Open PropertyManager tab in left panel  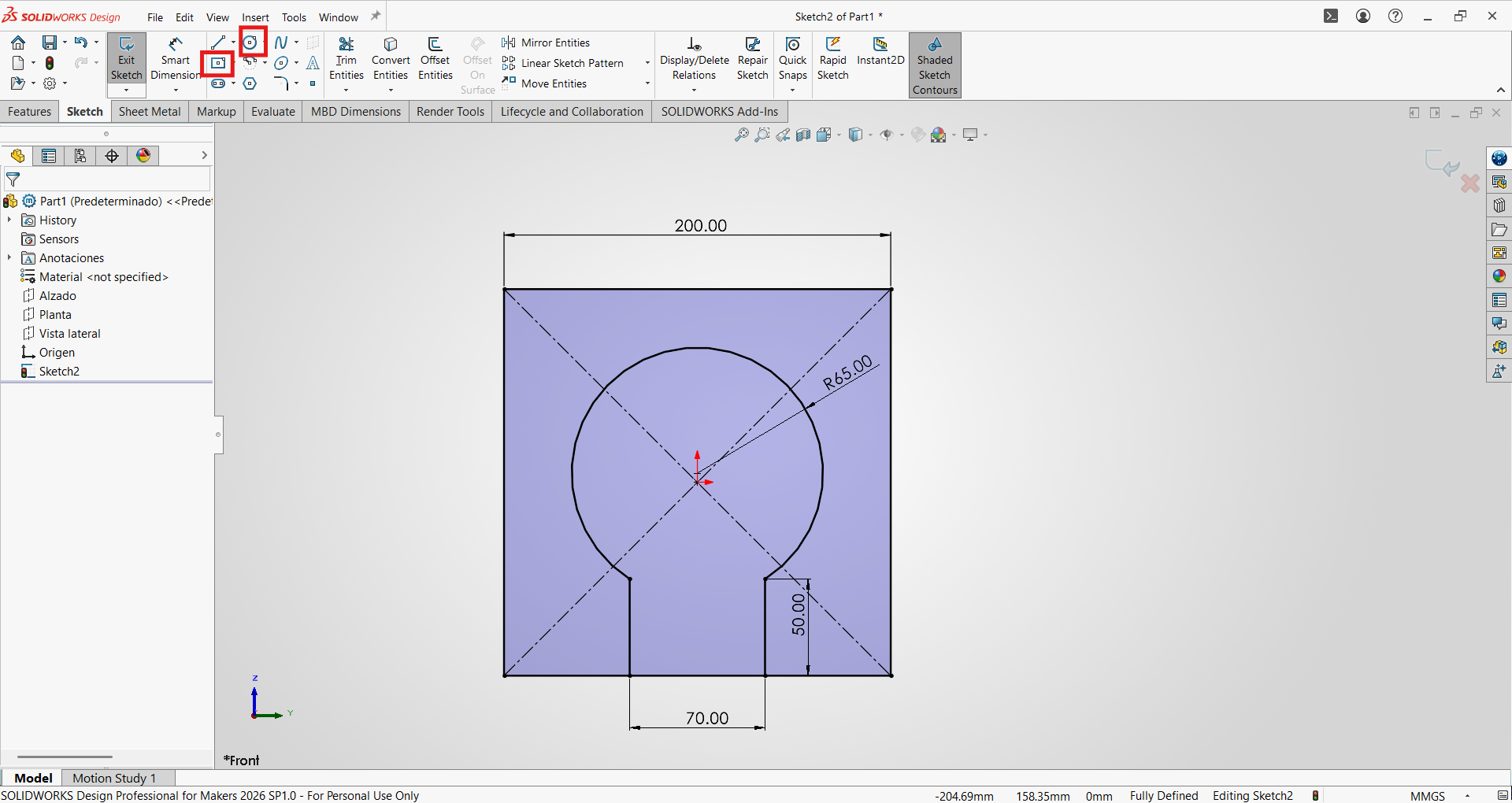pyautogui.click(x=49, y=156)
